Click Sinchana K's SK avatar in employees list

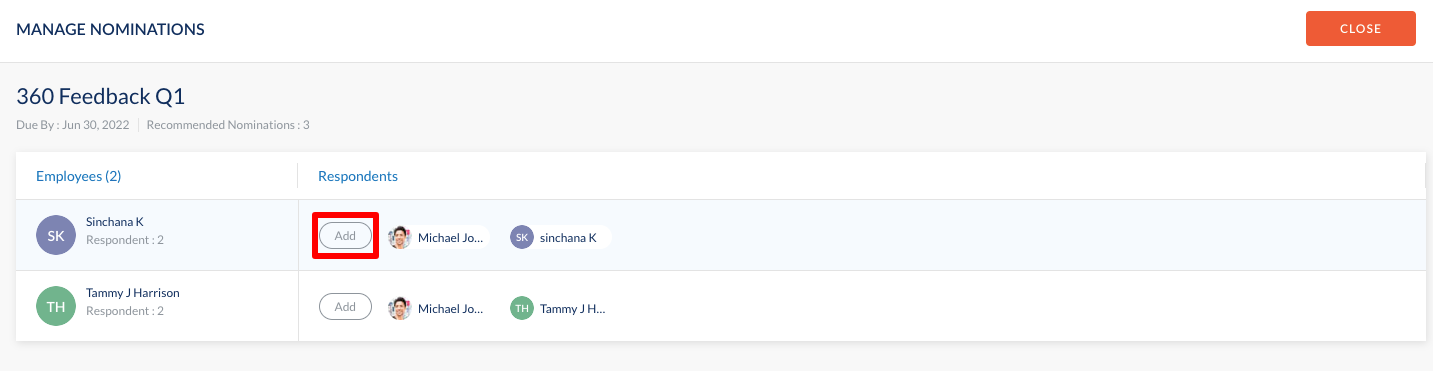point(56,235)
